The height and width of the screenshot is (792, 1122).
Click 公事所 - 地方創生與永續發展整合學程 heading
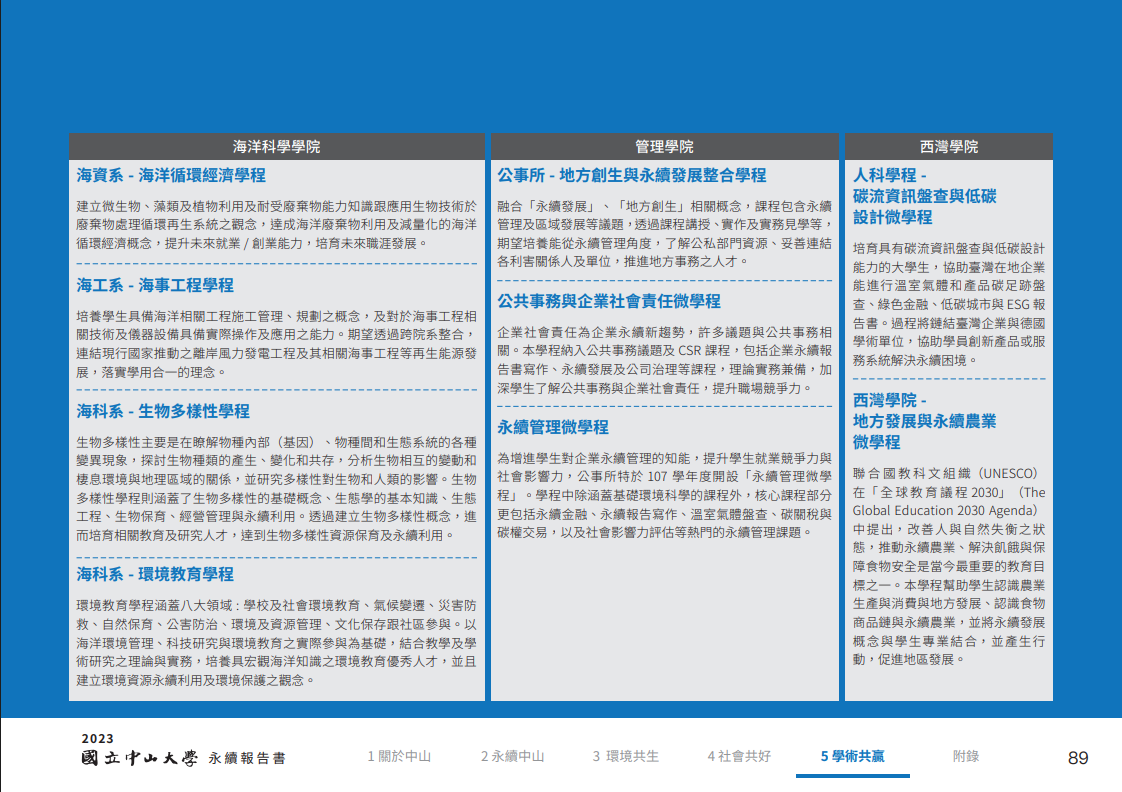632,175
